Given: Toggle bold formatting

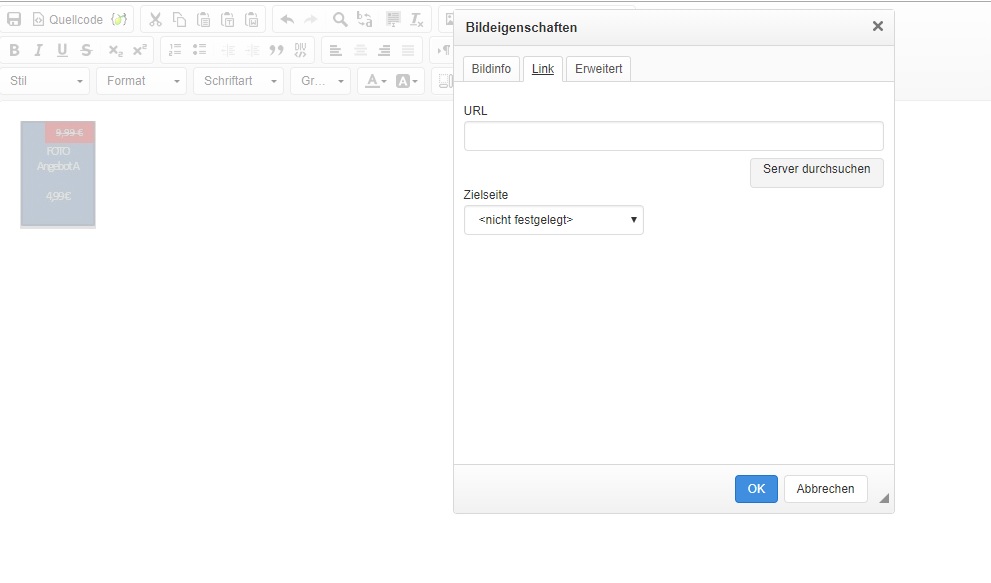Looking at the screenshot, I should tap(14, 50).
